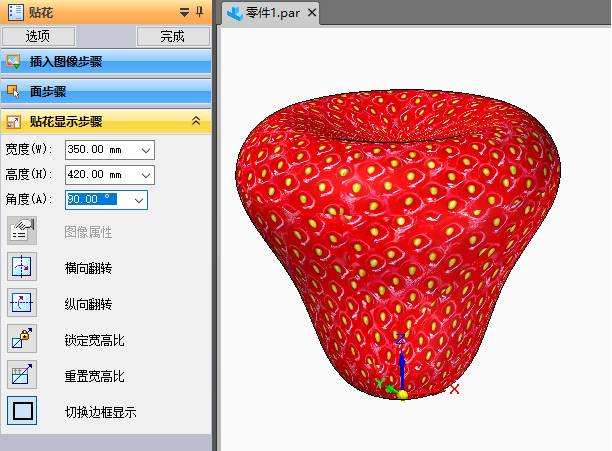Select the 贴花显示步骤 header bar
Image resolution: width=612 pixels, height=451 pixels.
pos(106,122)
